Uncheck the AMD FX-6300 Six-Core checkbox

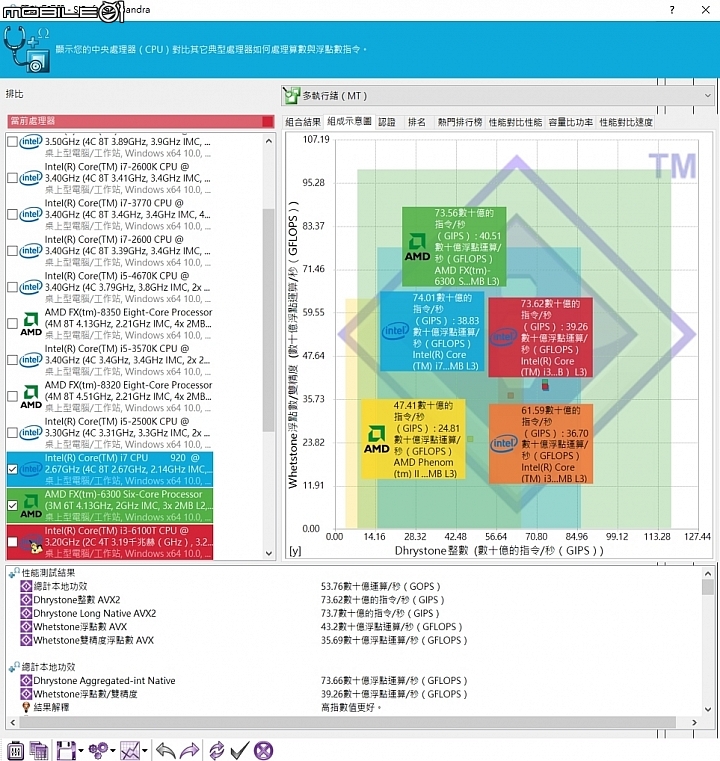tap(13, 506)
